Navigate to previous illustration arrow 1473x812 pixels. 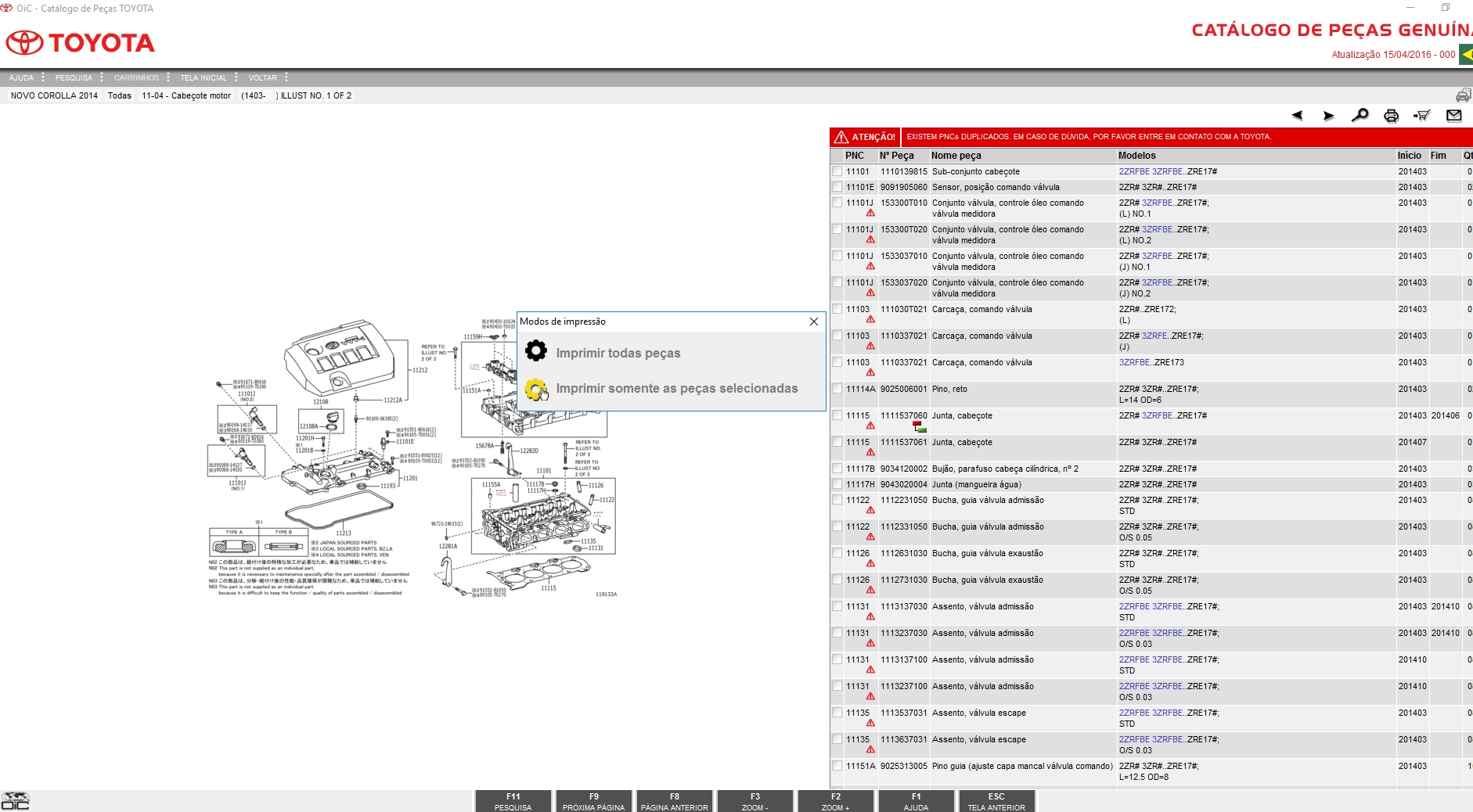tap(1298, 115)
